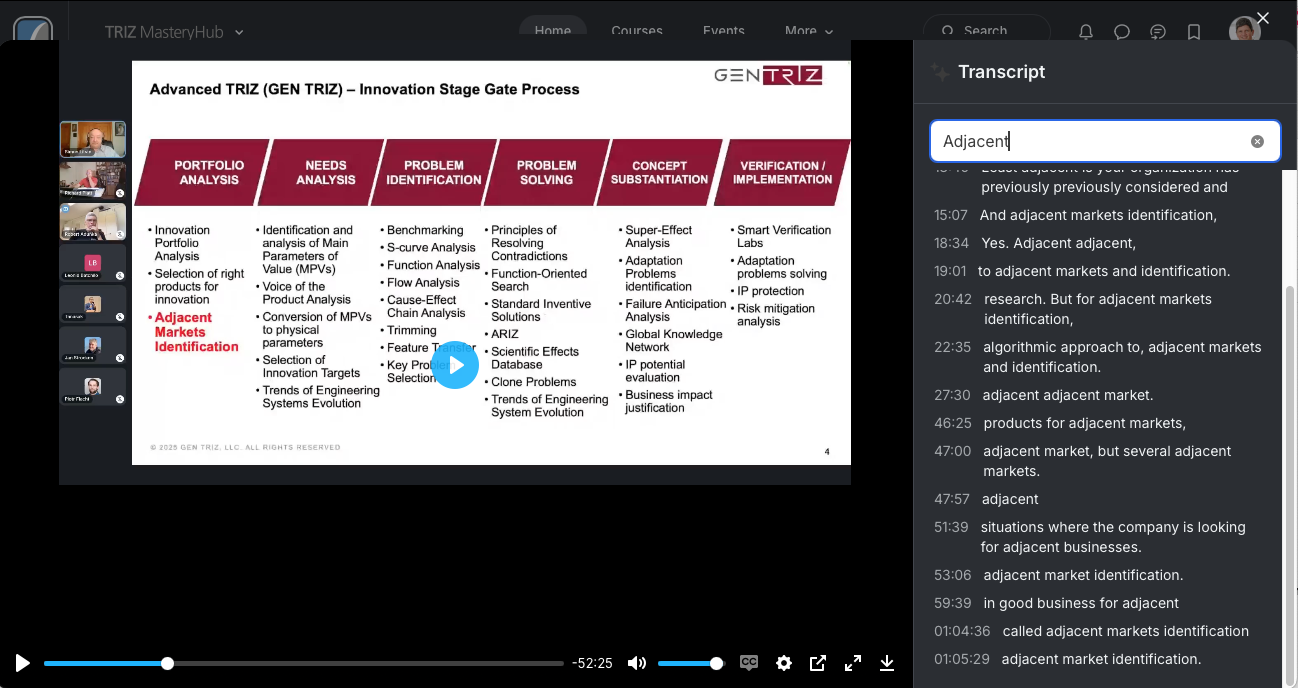The width and height of the screenshot is (1298, 688).
Task: Open the chat bubble icon
Action: [1122, 32]
